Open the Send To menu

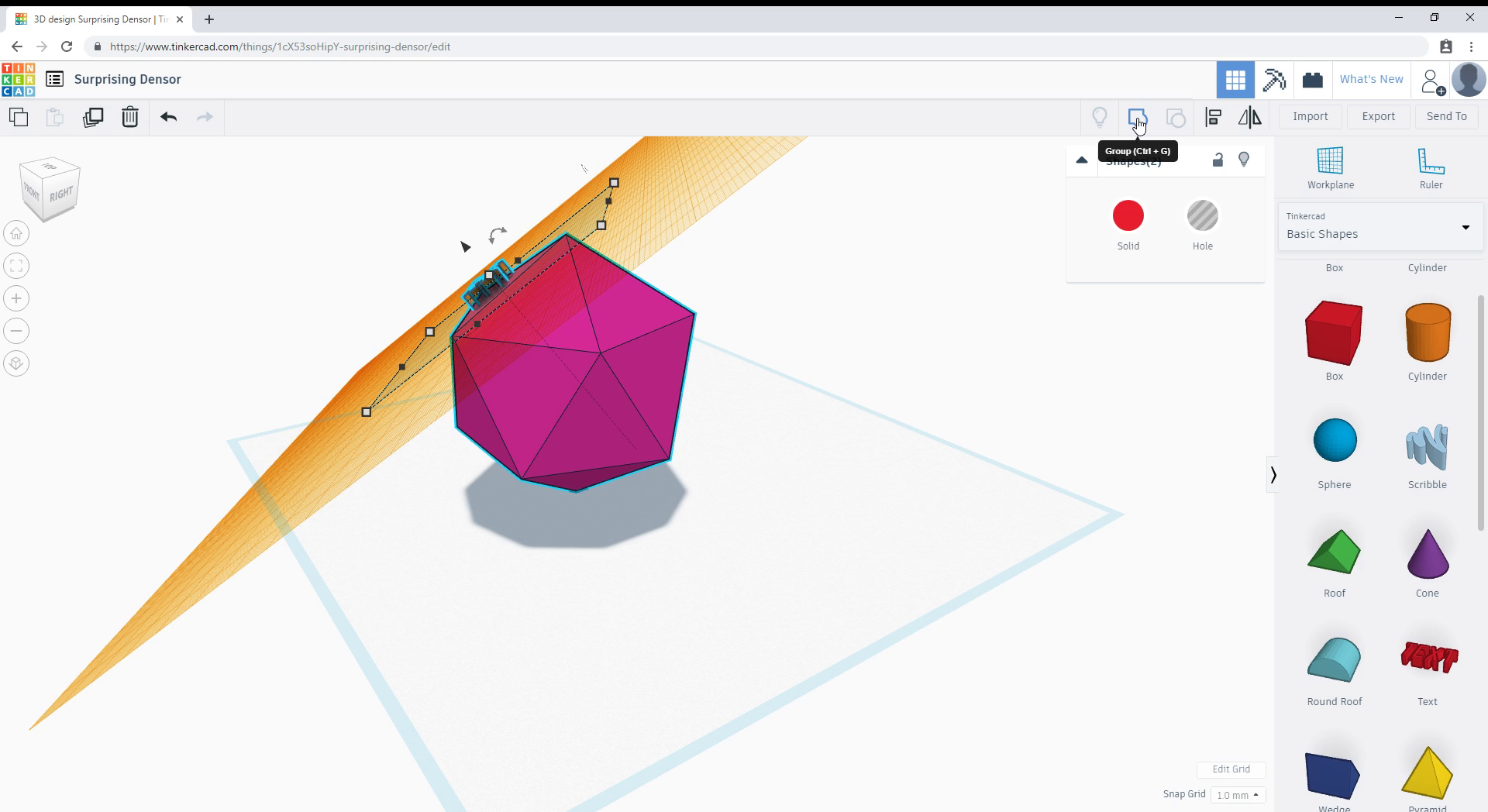(x=1446, y=116)
